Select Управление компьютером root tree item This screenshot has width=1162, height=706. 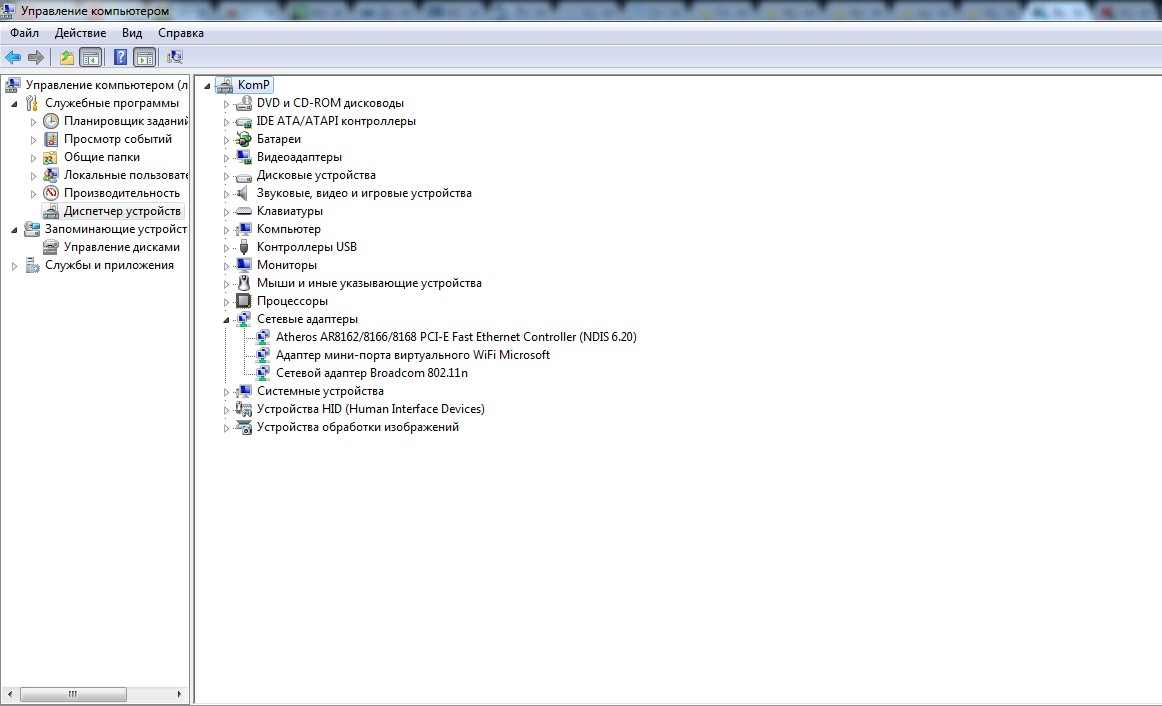coord(107,84)
